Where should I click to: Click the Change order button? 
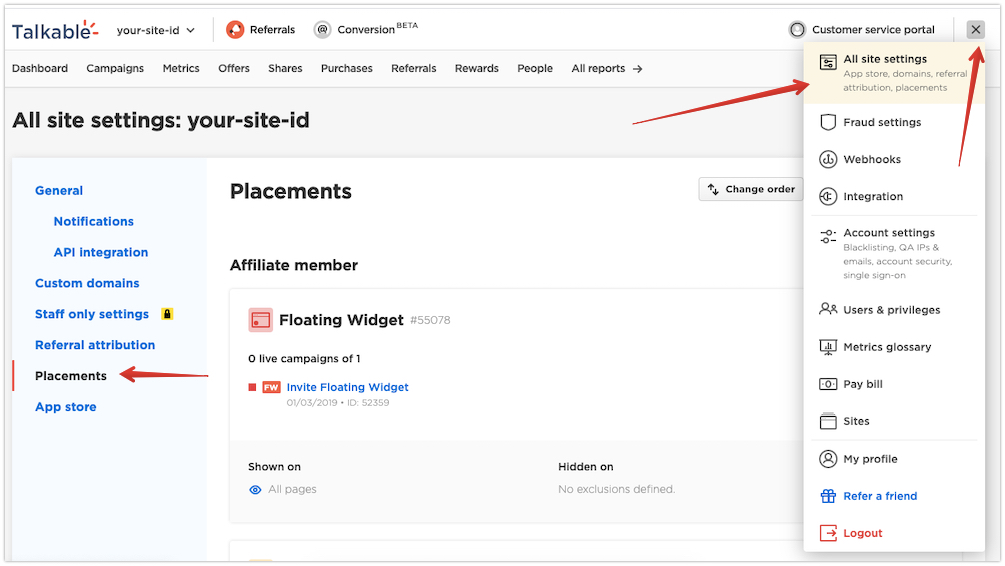click(x=751, y=189)
